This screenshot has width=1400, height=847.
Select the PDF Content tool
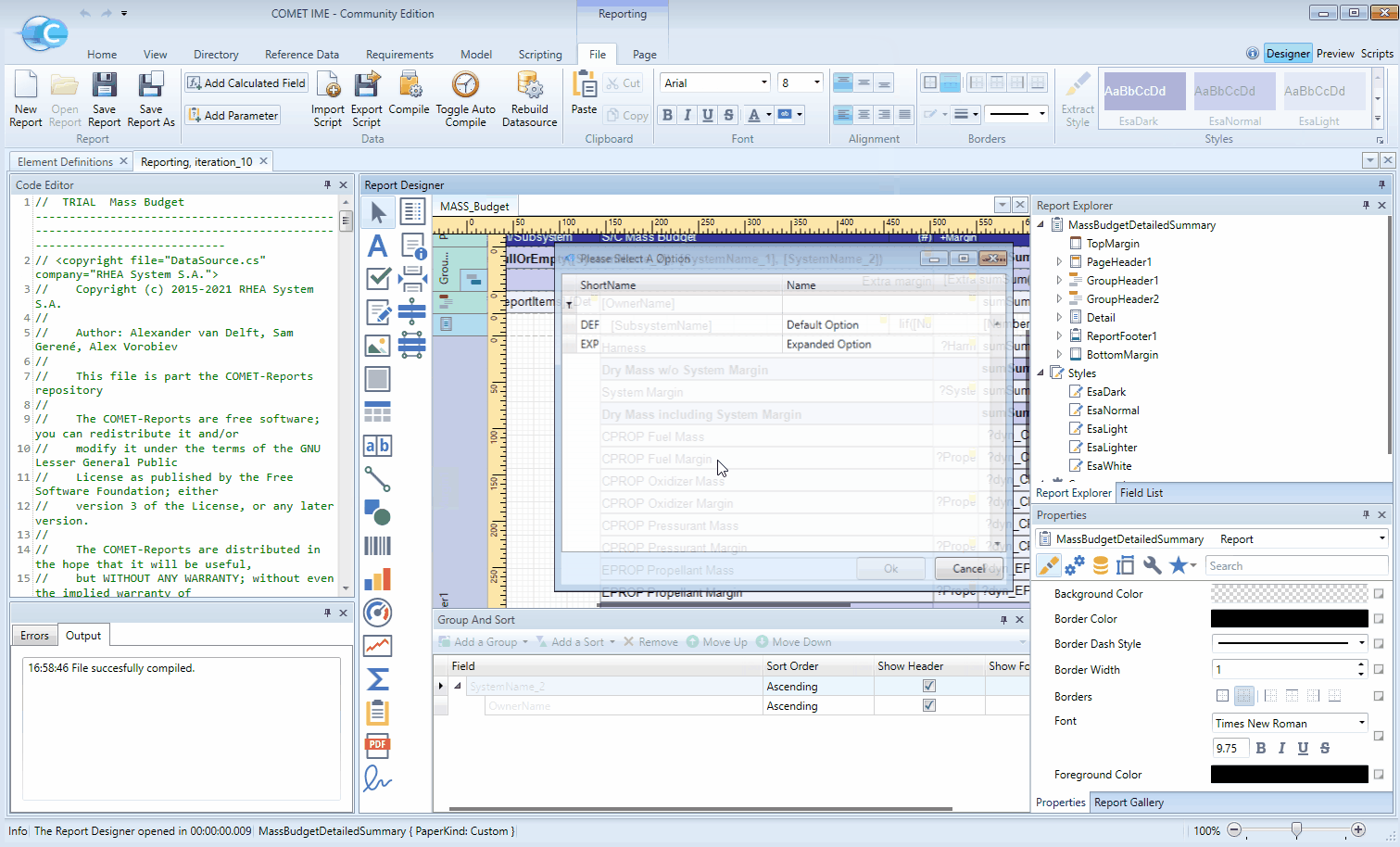click(378, 746)
